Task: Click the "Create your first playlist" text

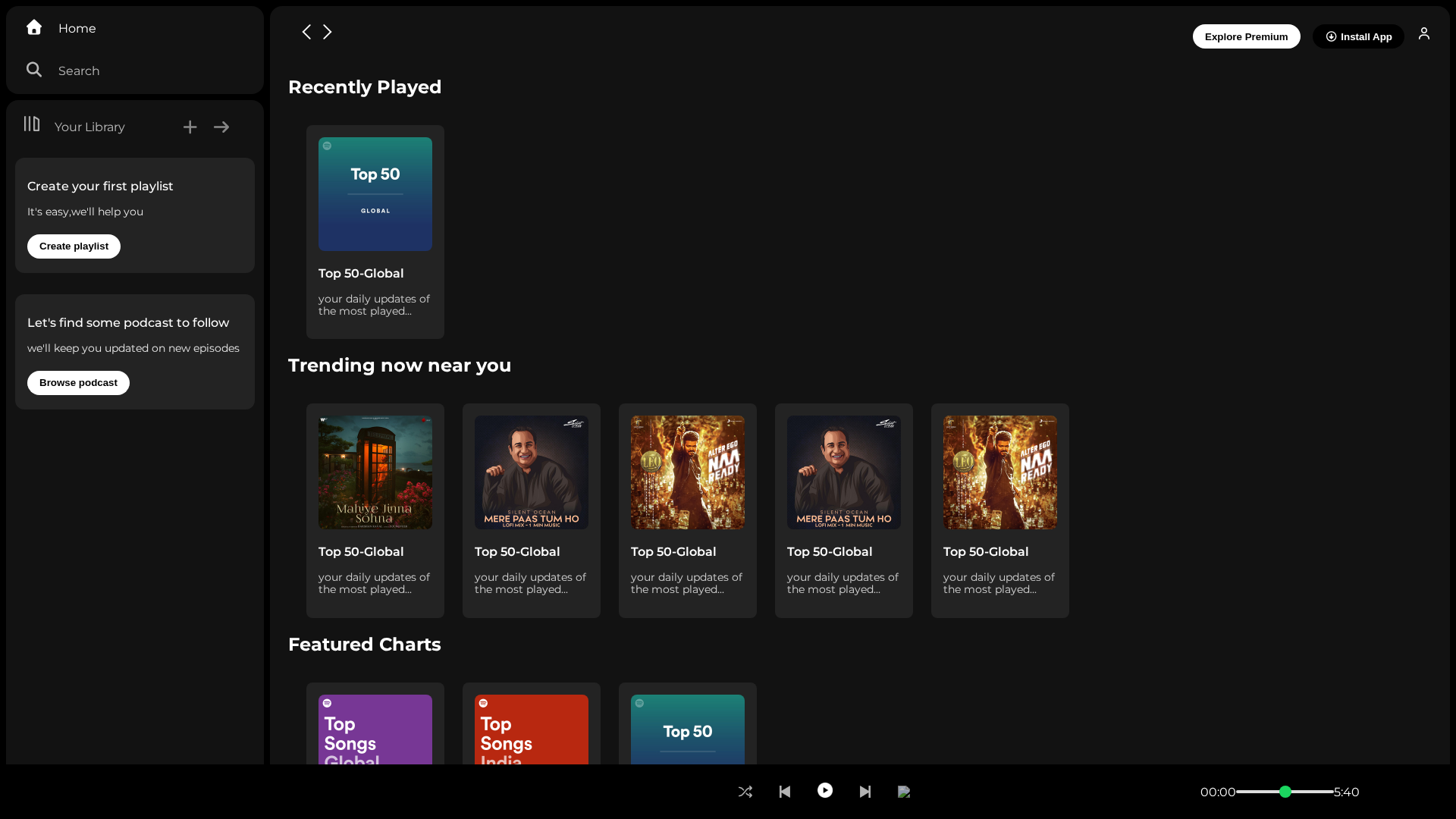Action: click(x=100, y=187)
